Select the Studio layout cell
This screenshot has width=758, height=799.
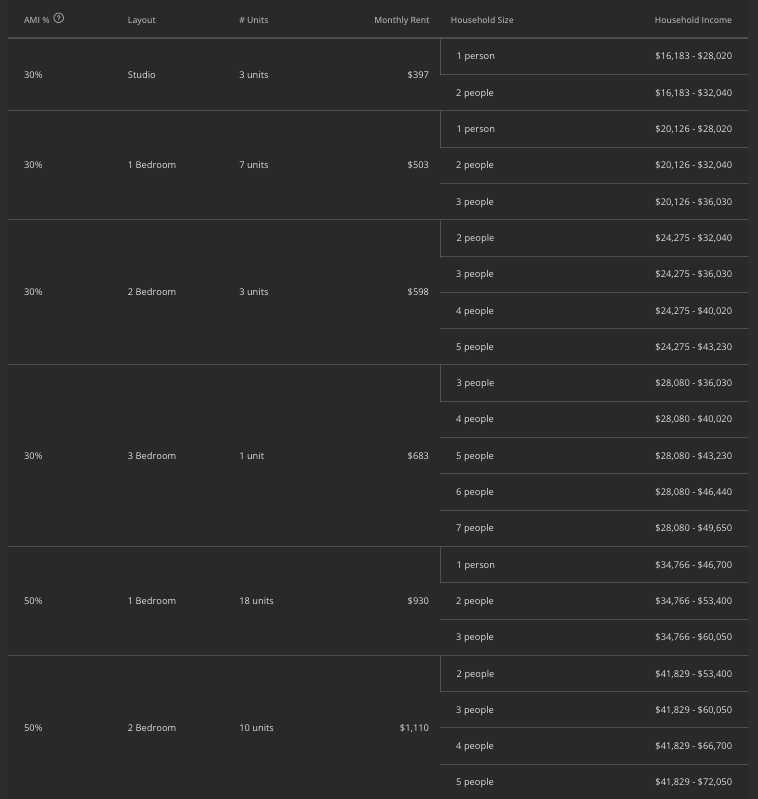coord(142,75)
